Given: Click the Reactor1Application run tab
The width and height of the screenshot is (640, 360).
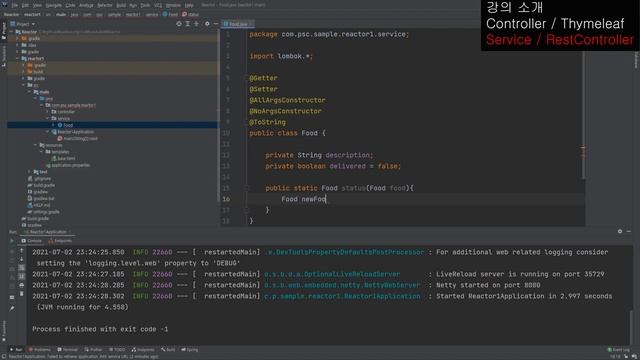Looking at the screenshot, I should [x=47, y=232].
